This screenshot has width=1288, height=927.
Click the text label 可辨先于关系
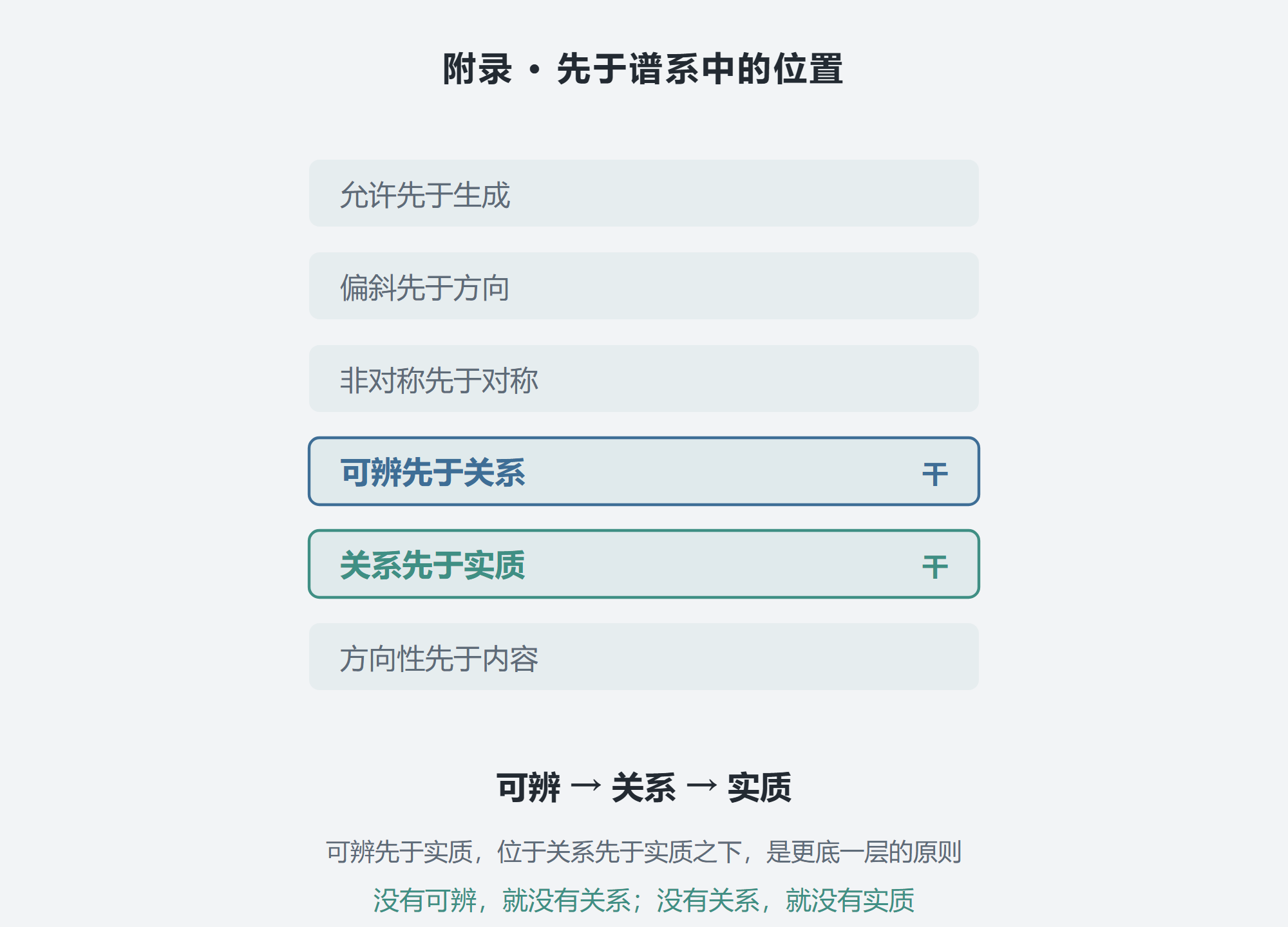point(433,473)
